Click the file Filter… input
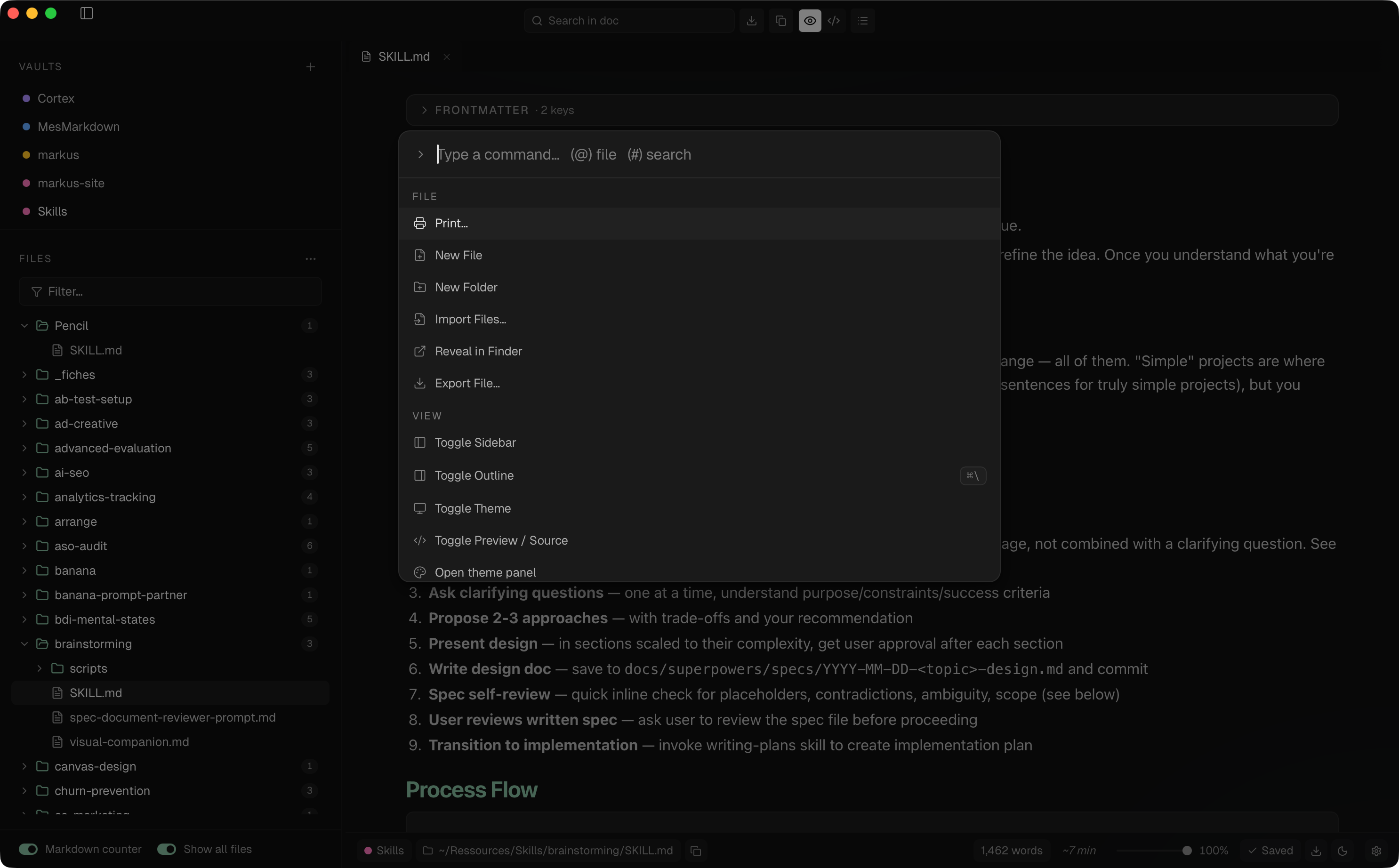1399x868 pixels. click(x=170, y=292)
